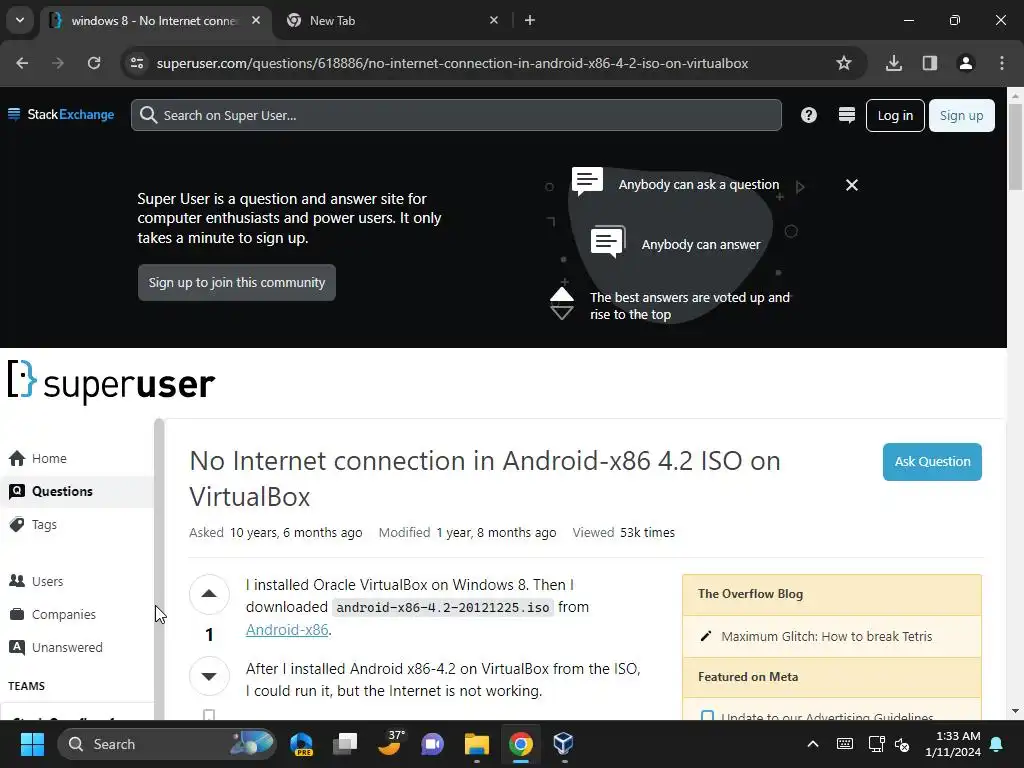Click the Ask Question button

click(x=932, y=462)
